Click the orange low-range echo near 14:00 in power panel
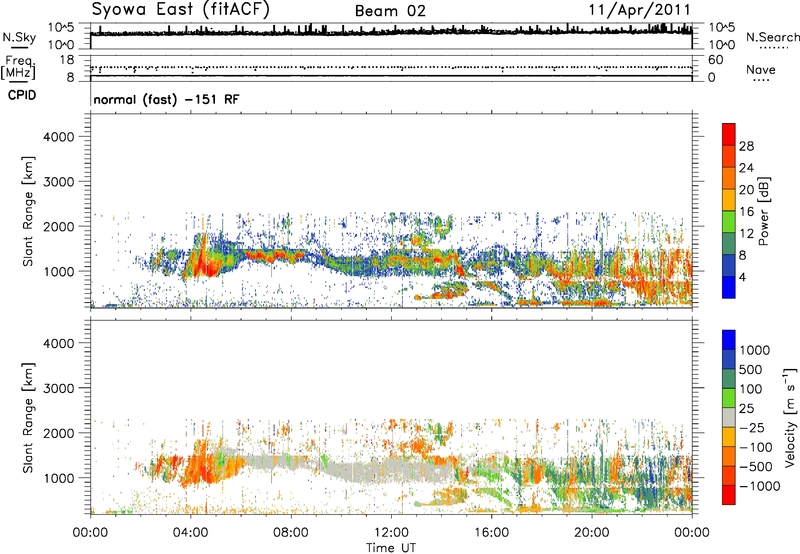 point(449,292)
